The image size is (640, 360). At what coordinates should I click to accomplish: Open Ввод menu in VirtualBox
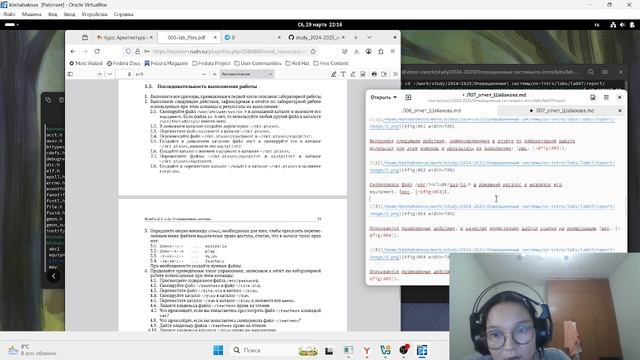pos(69,14)
